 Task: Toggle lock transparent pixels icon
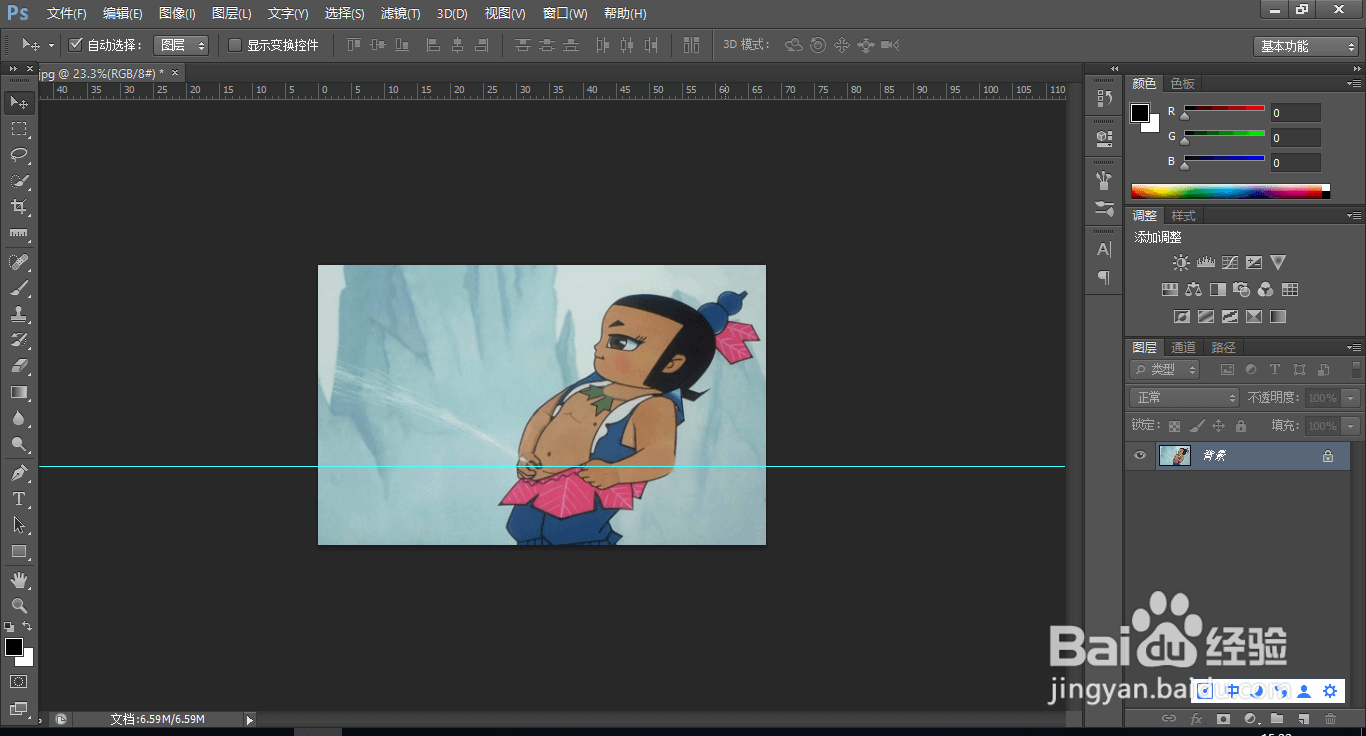(1174, 426)
